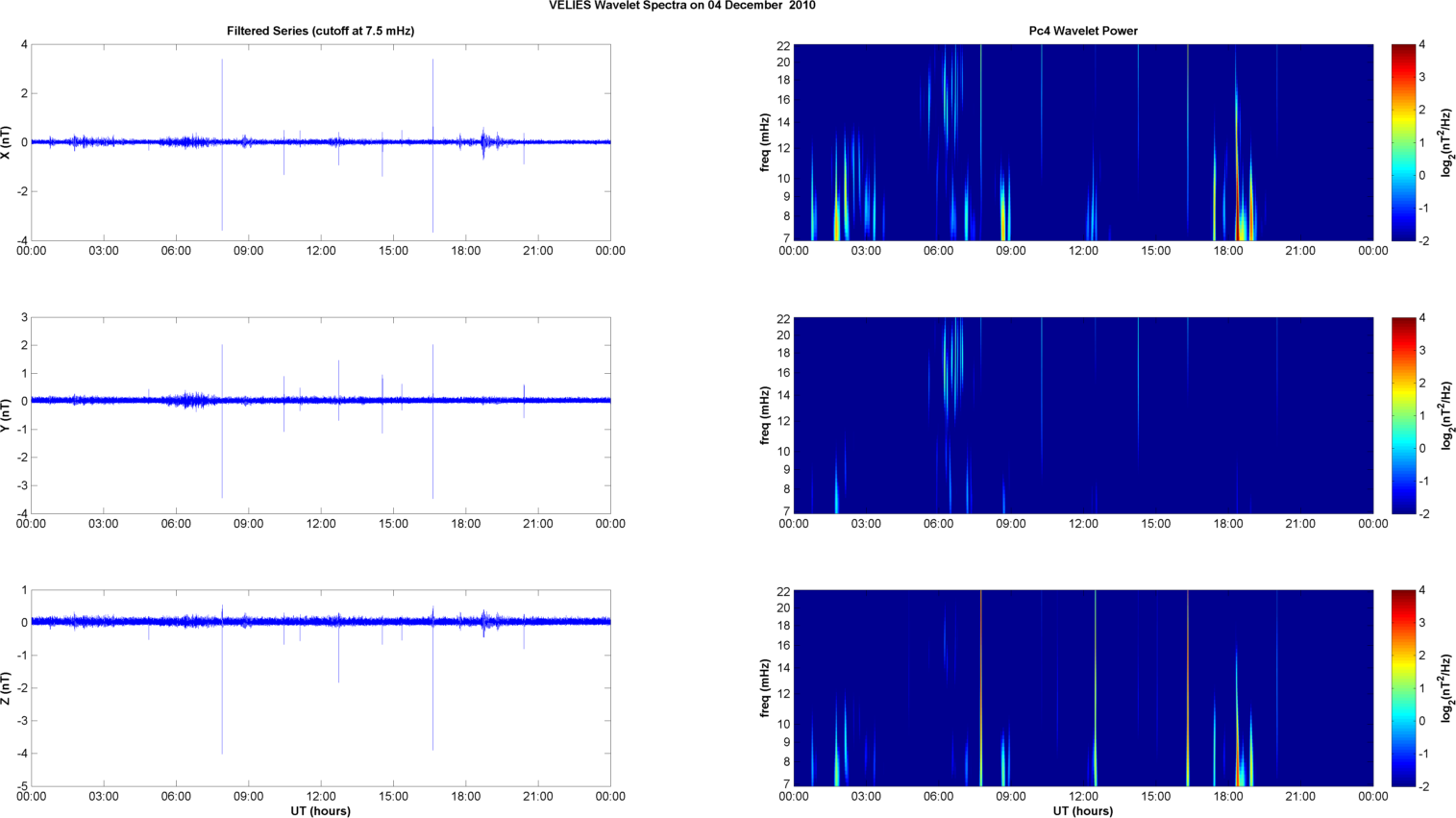Select the Filtered Series plot title
The width and height of the screenshot is (1456, 818).
[320, 31]
